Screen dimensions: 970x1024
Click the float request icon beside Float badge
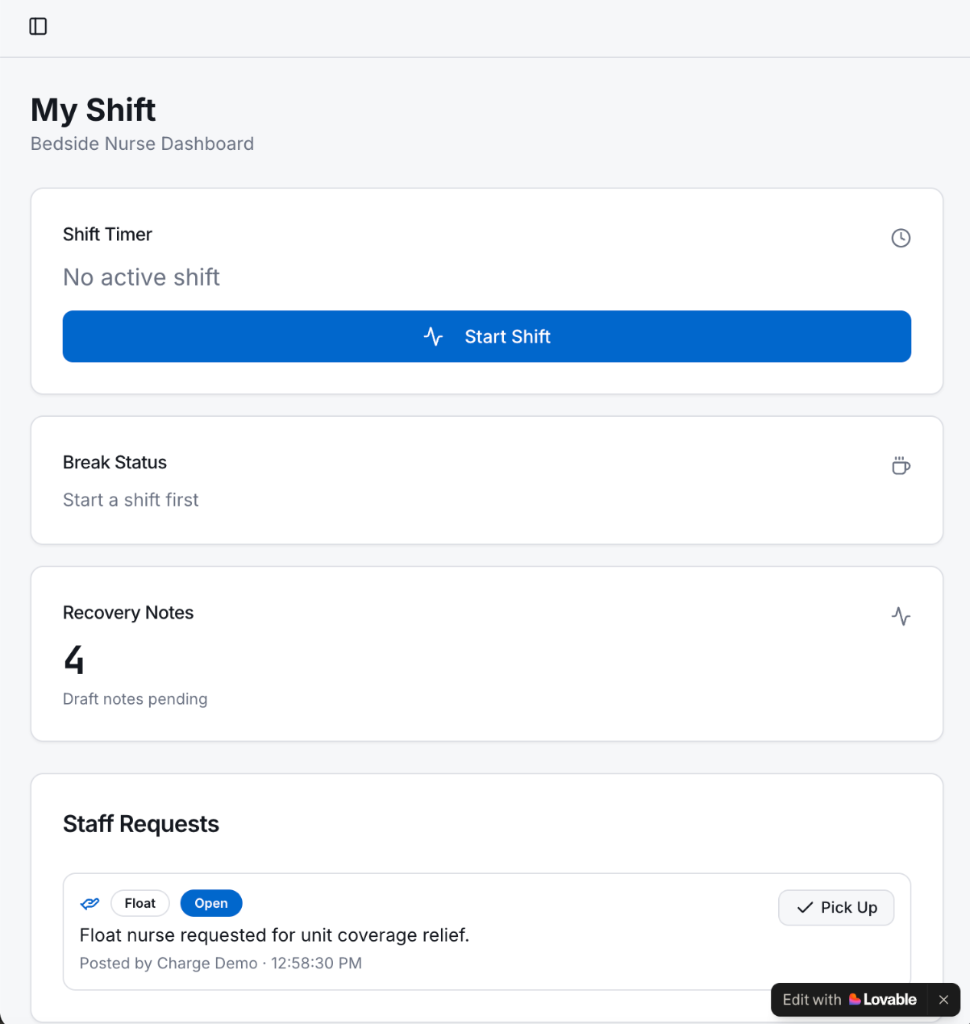pyautogui.click(x=90, y=904)
